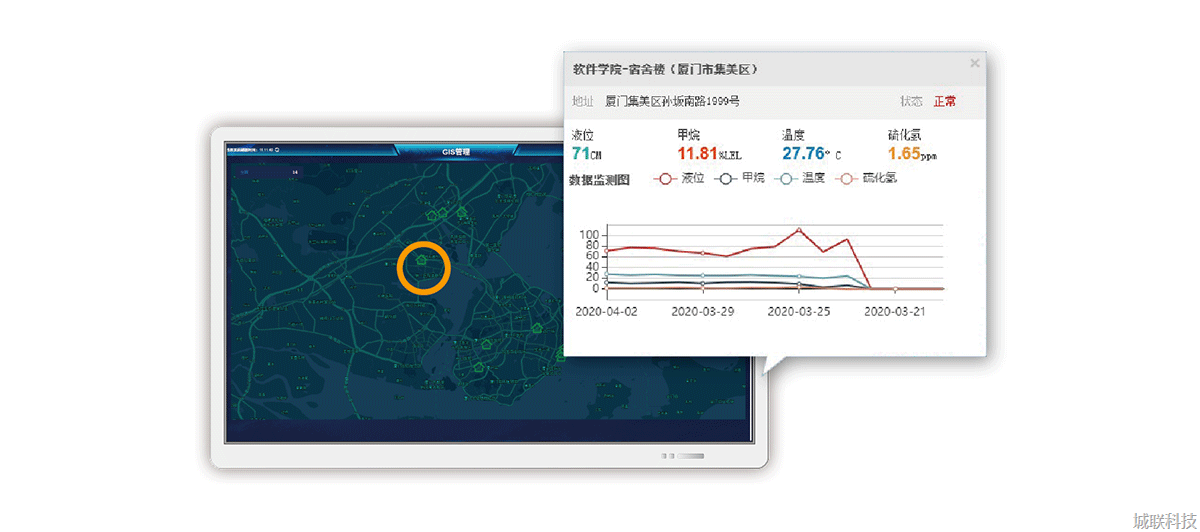Screen dimensions: 1200x532
Task: Click the 2020-03-21 axis date label
Action: tap(895, 312)
